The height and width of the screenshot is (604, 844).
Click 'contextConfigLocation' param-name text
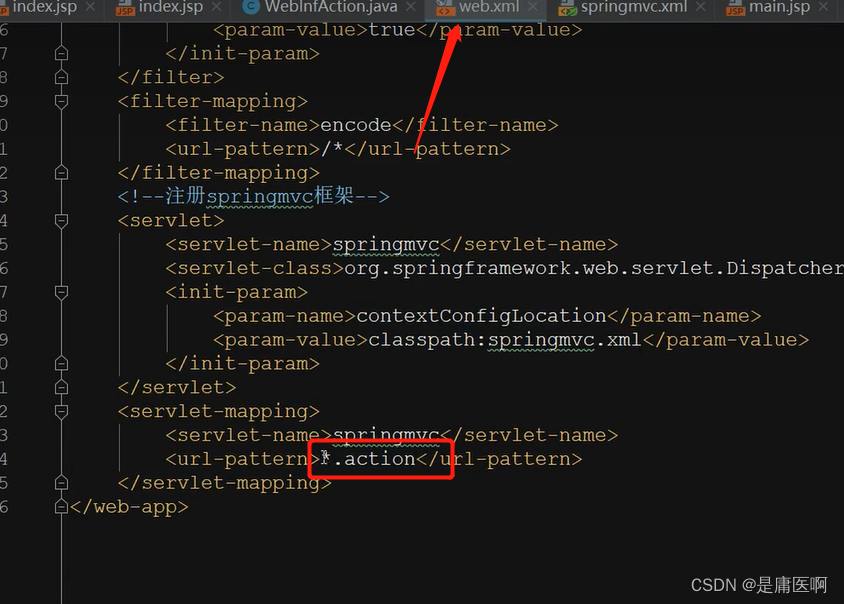pyautogui.click(x=482, y=315)
